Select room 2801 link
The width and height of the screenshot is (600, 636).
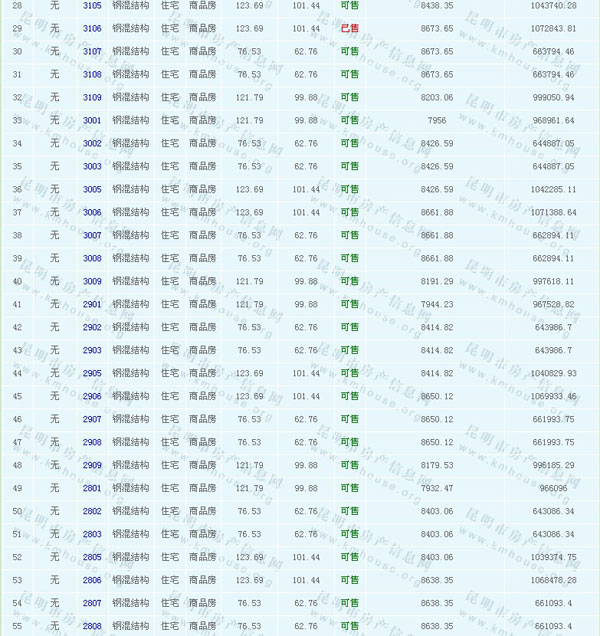click(92, 488)
